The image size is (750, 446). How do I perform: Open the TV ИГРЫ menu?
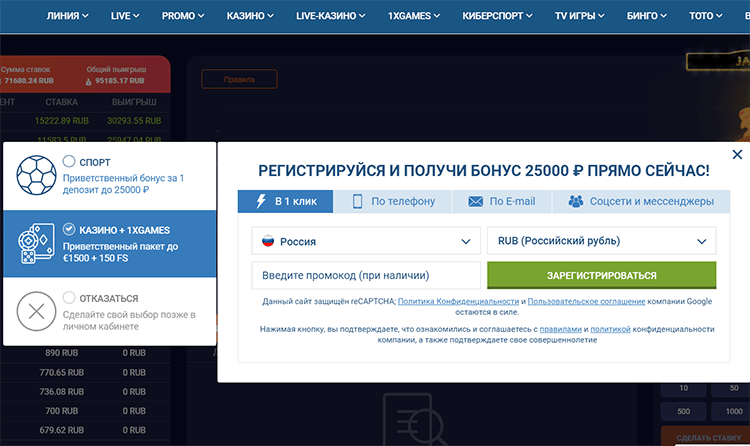(580, 16)
